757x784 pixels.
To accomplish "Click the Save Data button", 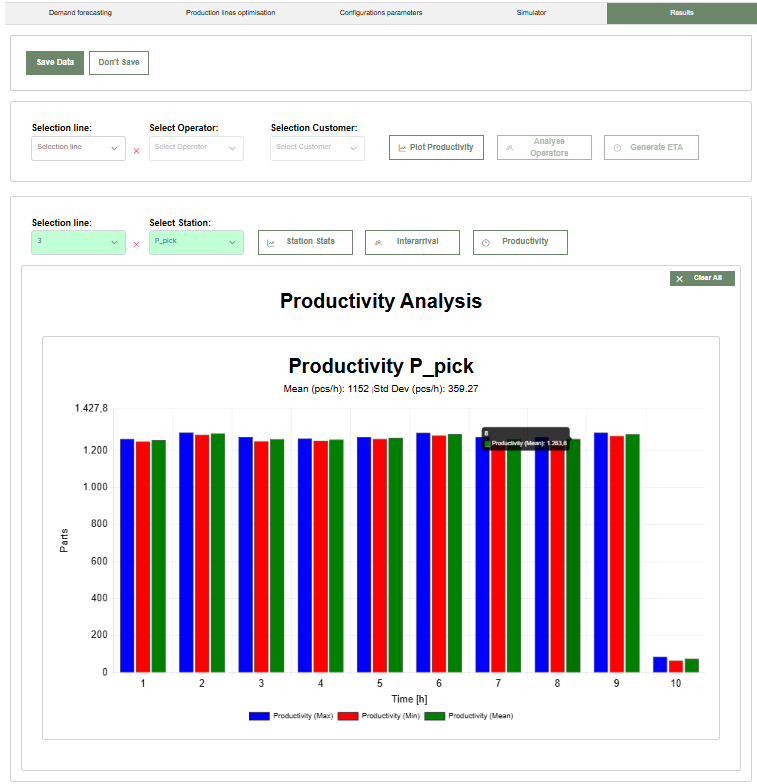I will click(x=55, y=62).
